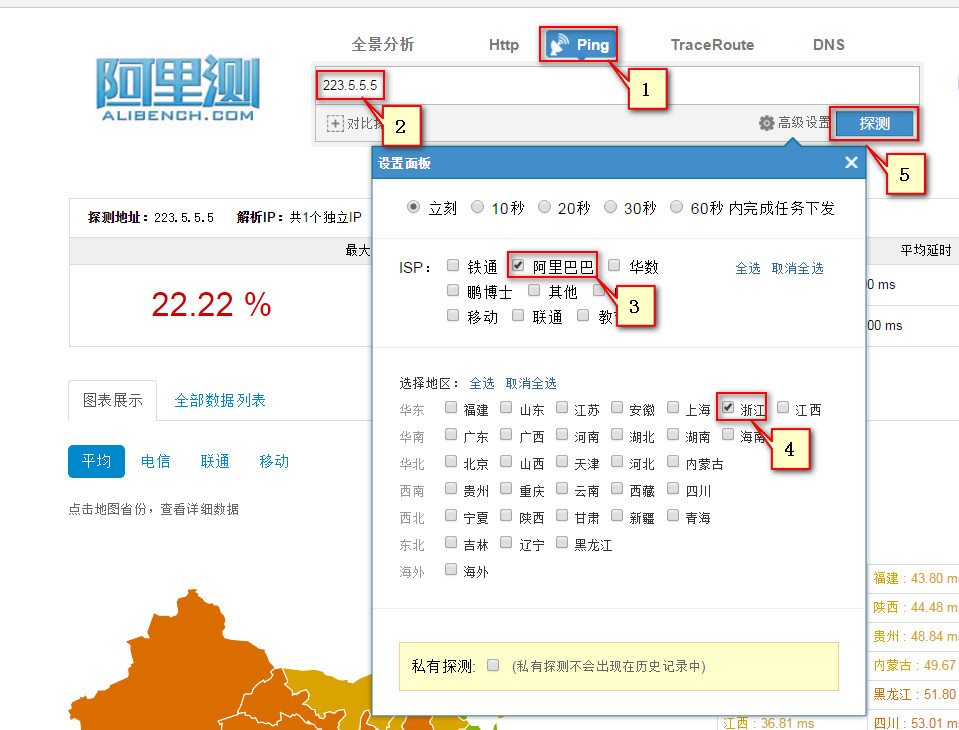Switch to 全部数据列表 tab
Screen dimensions: 959x730
click(x=220, y=400)
